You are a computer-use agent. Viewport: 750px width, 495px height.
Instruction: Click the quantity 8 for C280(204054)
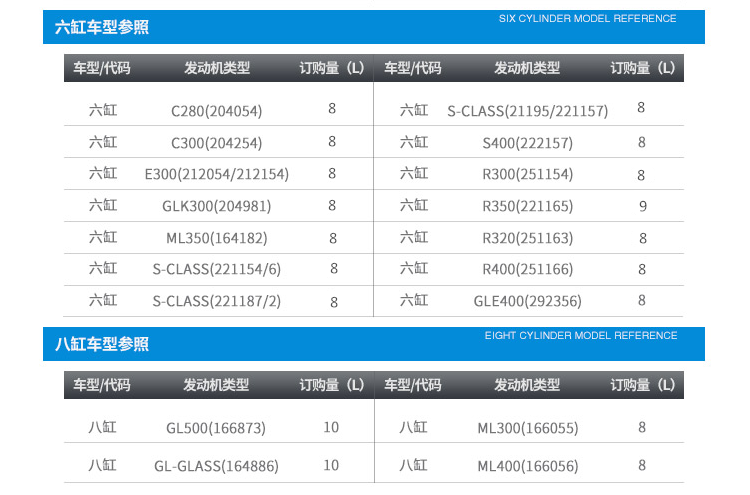click(x=332, y=109)
